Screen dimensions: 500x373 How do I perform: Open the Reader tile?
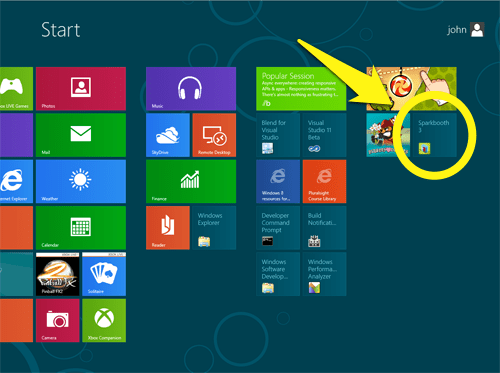point(168,228)
